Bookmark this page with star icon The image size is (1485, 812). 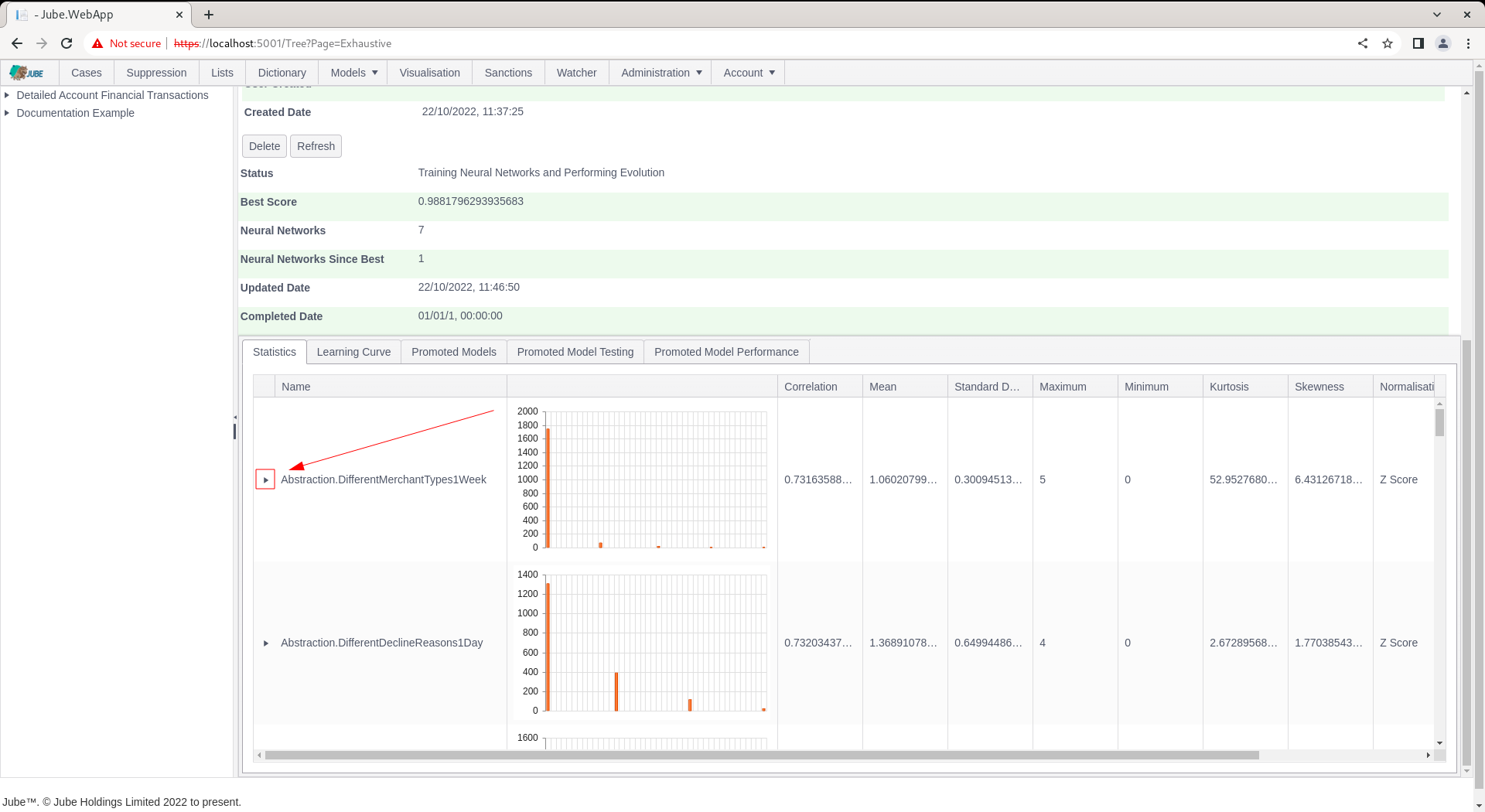[1388, 43]
